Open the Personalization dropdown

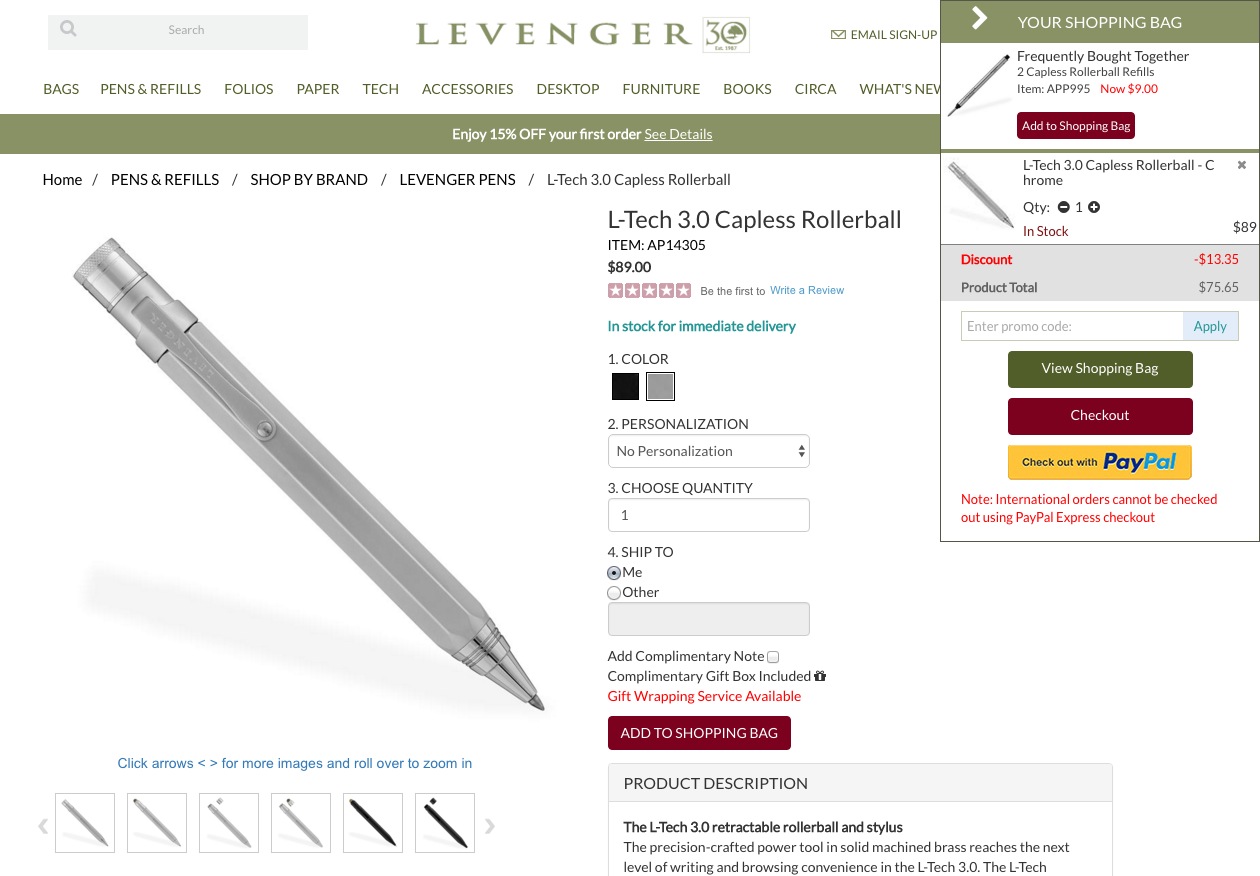pyautogui.click(x=709, y=451)
